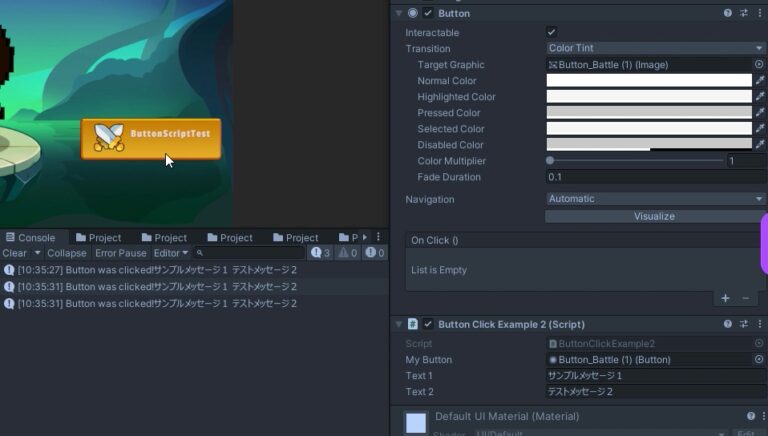Click the Color Multiplier value field
Image resolution: width=768 pixels, height=436 pixels.
pyautogui.click(x=746, y=160)
